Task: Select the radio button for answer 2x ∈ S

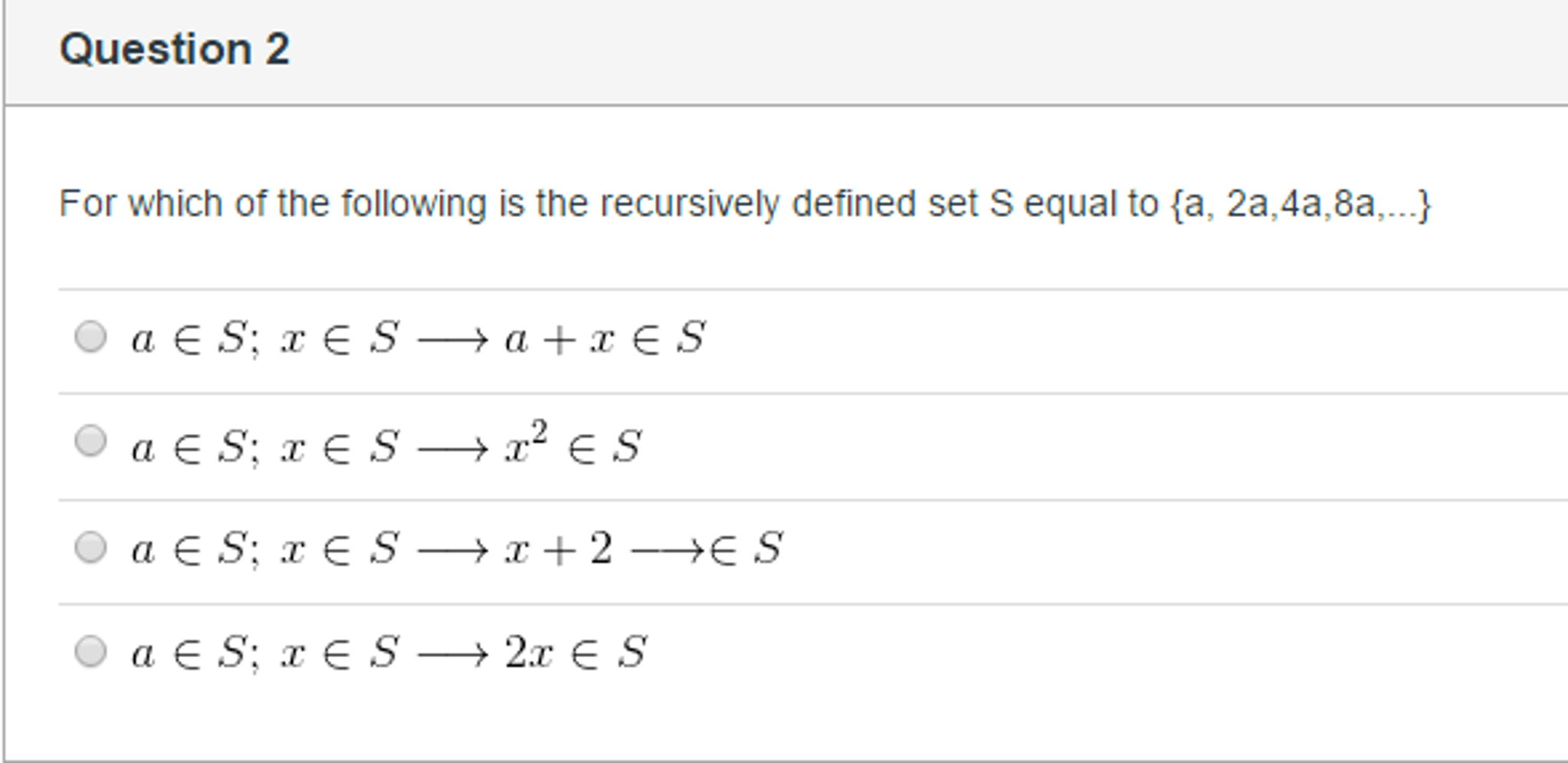Action: pos(91,652)
